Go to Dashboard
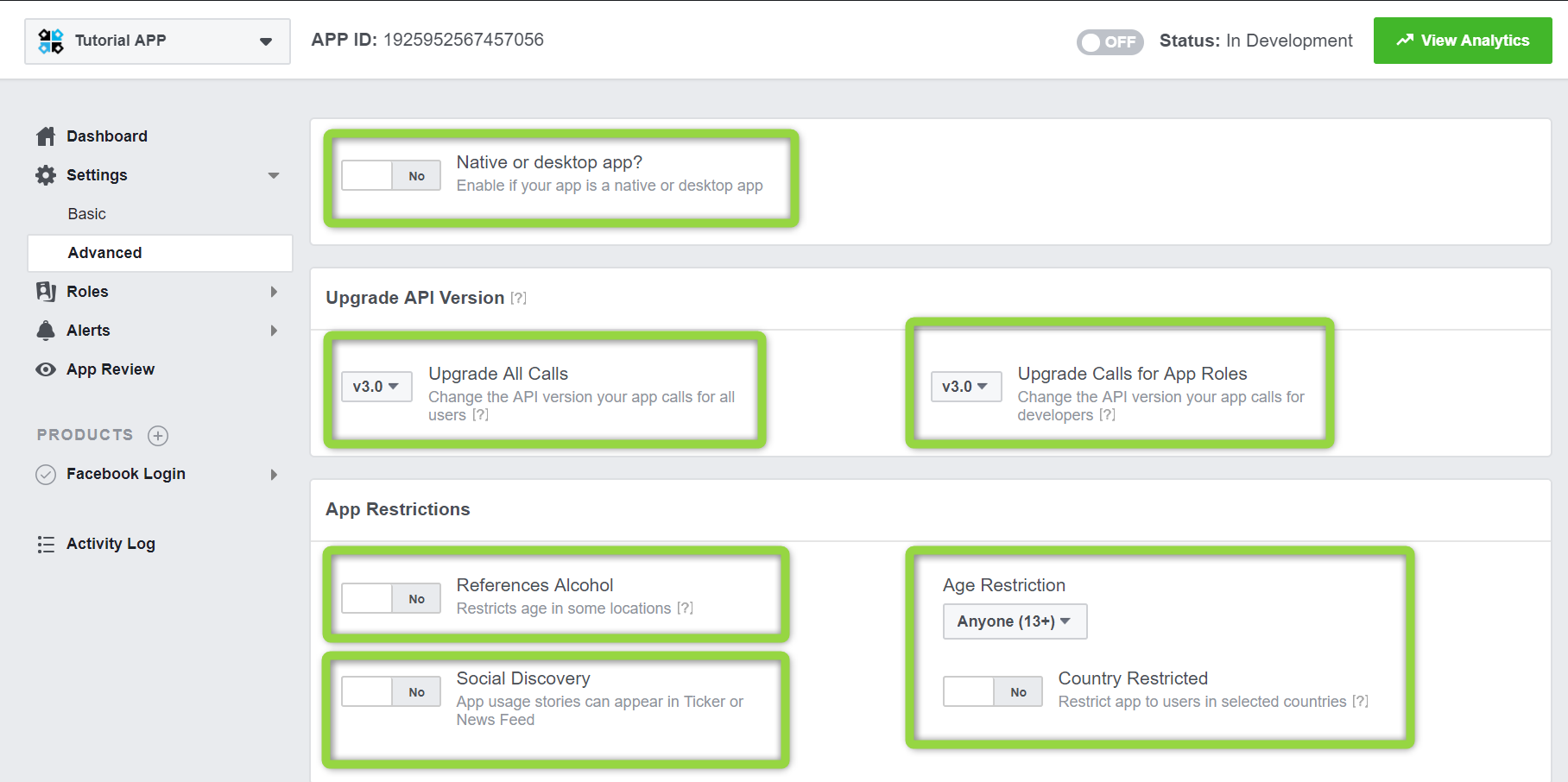This screenshot has height=782, width=1568. pos(107,136)
